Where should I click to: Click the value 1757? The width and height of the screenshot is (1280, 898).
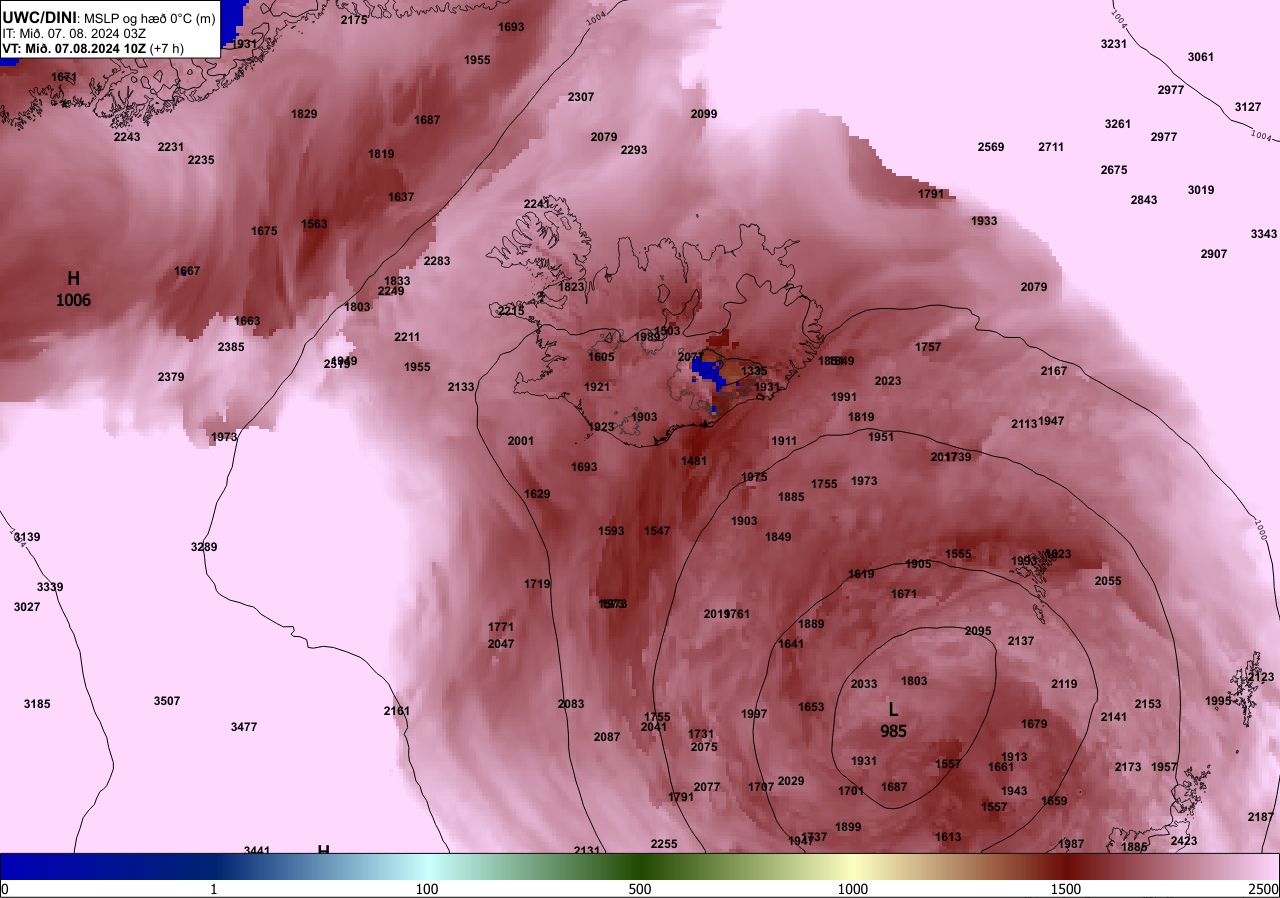(928, 347)
